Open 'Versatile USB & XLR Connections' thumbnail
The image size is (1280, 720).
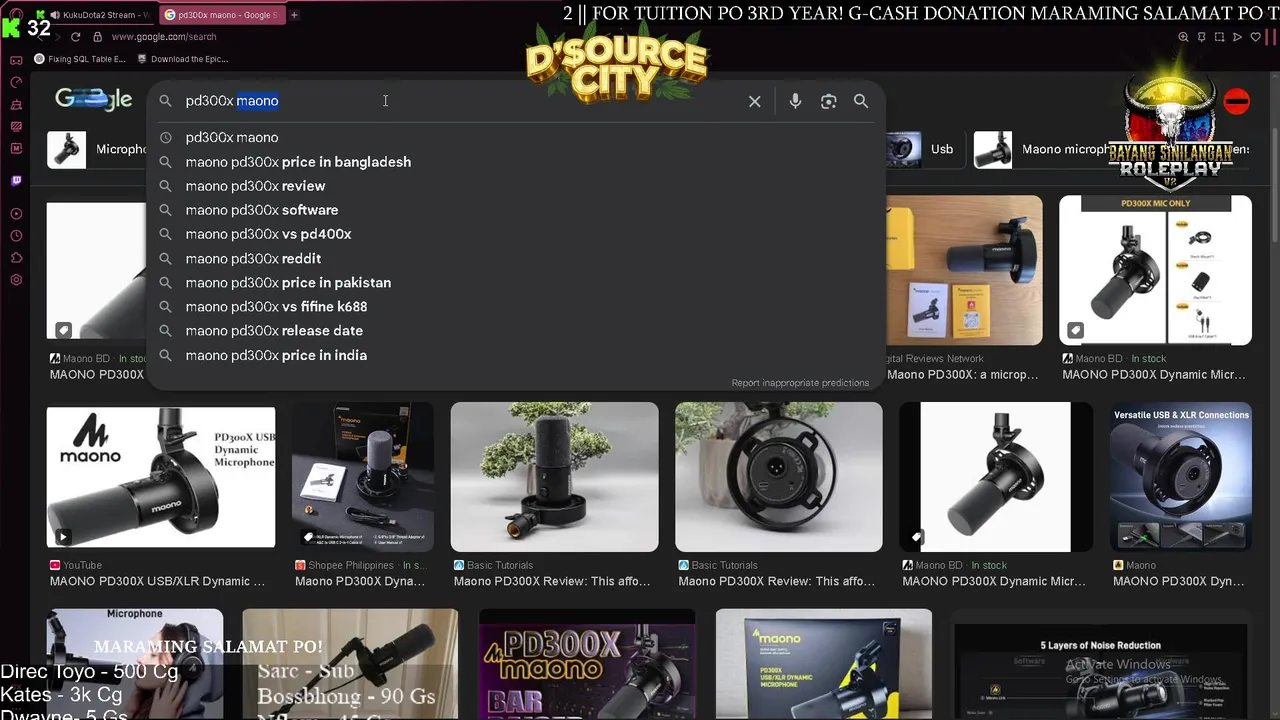click(x=1181, y=477)
